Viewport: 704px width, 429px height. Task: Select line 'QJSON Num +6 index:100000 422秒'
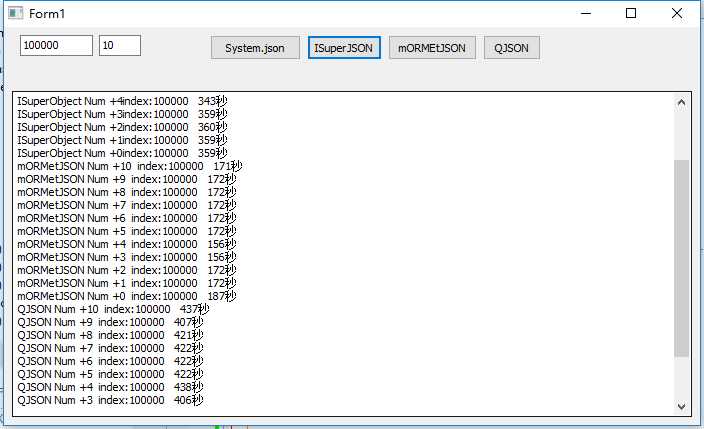110,362
